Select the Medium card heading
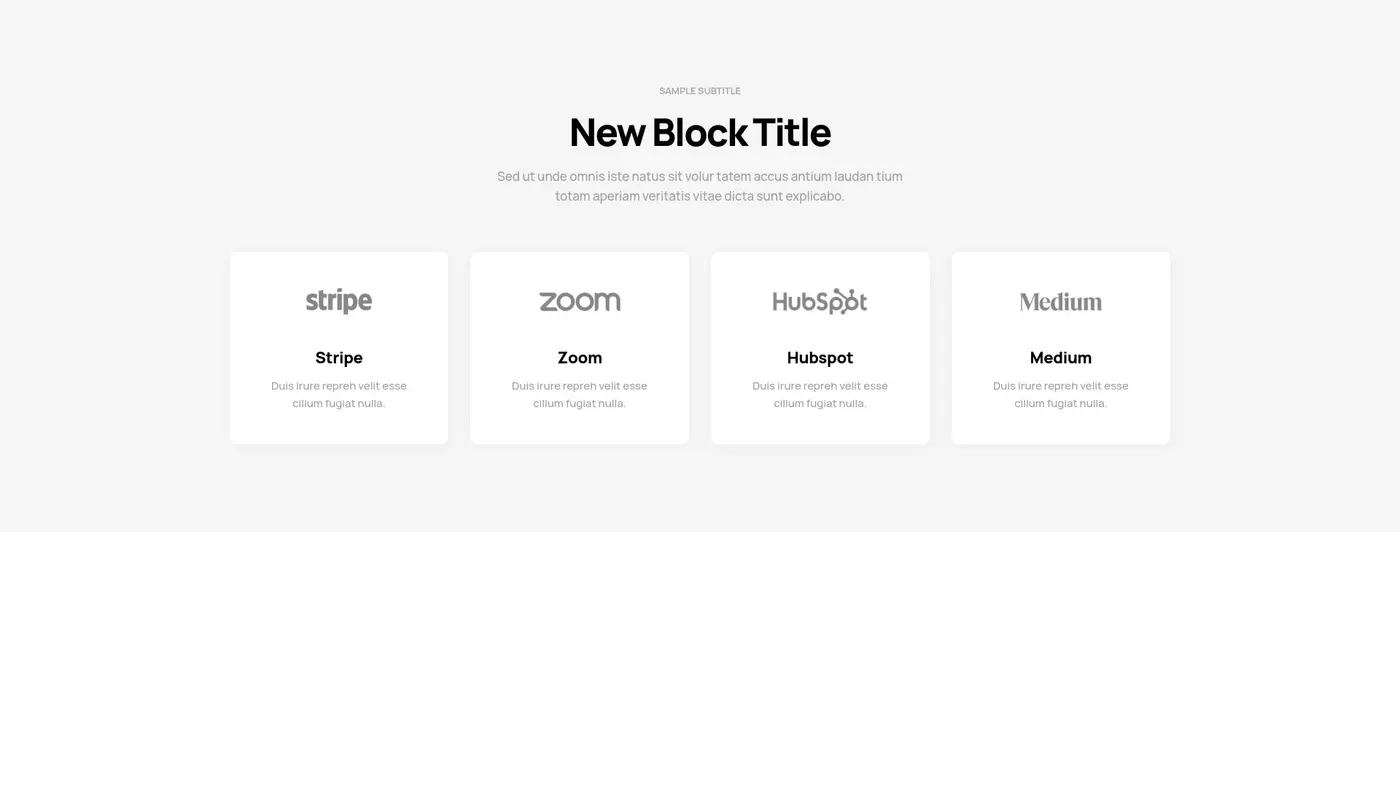This screenshot has width=1400, height=788. 1060,358
